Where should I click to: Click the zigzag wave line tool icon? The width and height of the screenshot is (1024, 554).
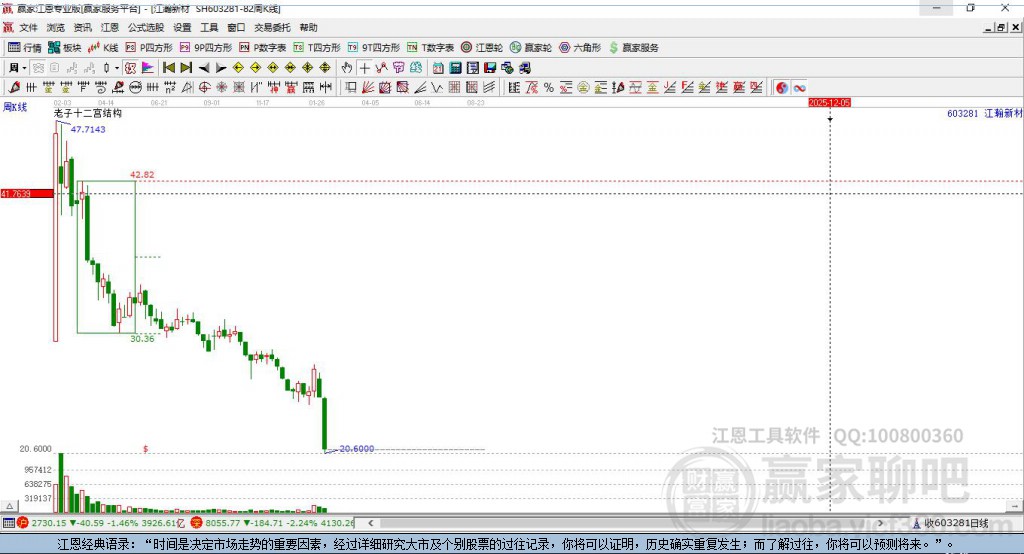[x=436, y=88]
